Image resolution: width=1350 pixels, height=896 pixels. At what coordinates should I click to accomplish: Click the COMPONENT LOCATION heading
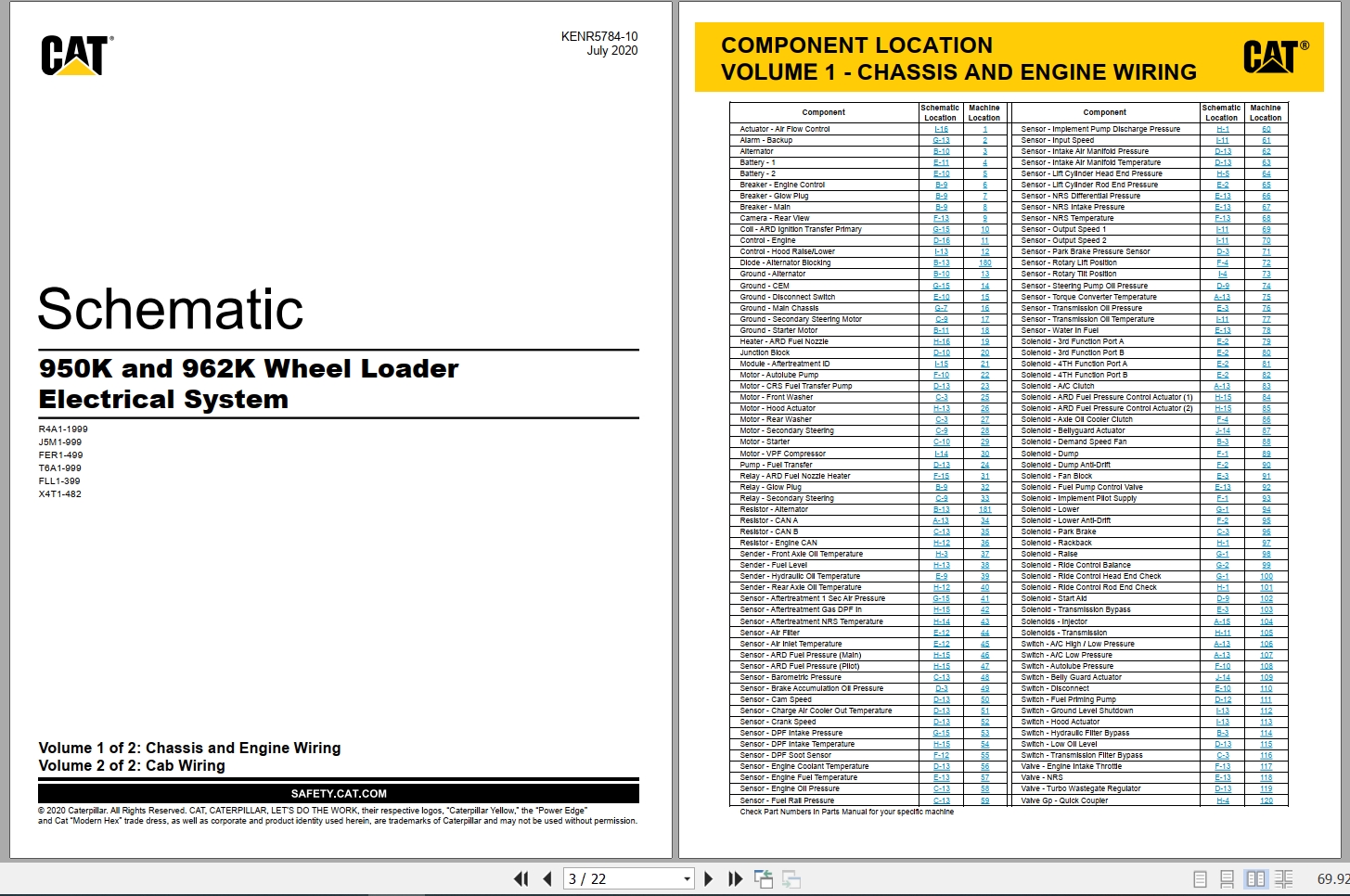856,45
